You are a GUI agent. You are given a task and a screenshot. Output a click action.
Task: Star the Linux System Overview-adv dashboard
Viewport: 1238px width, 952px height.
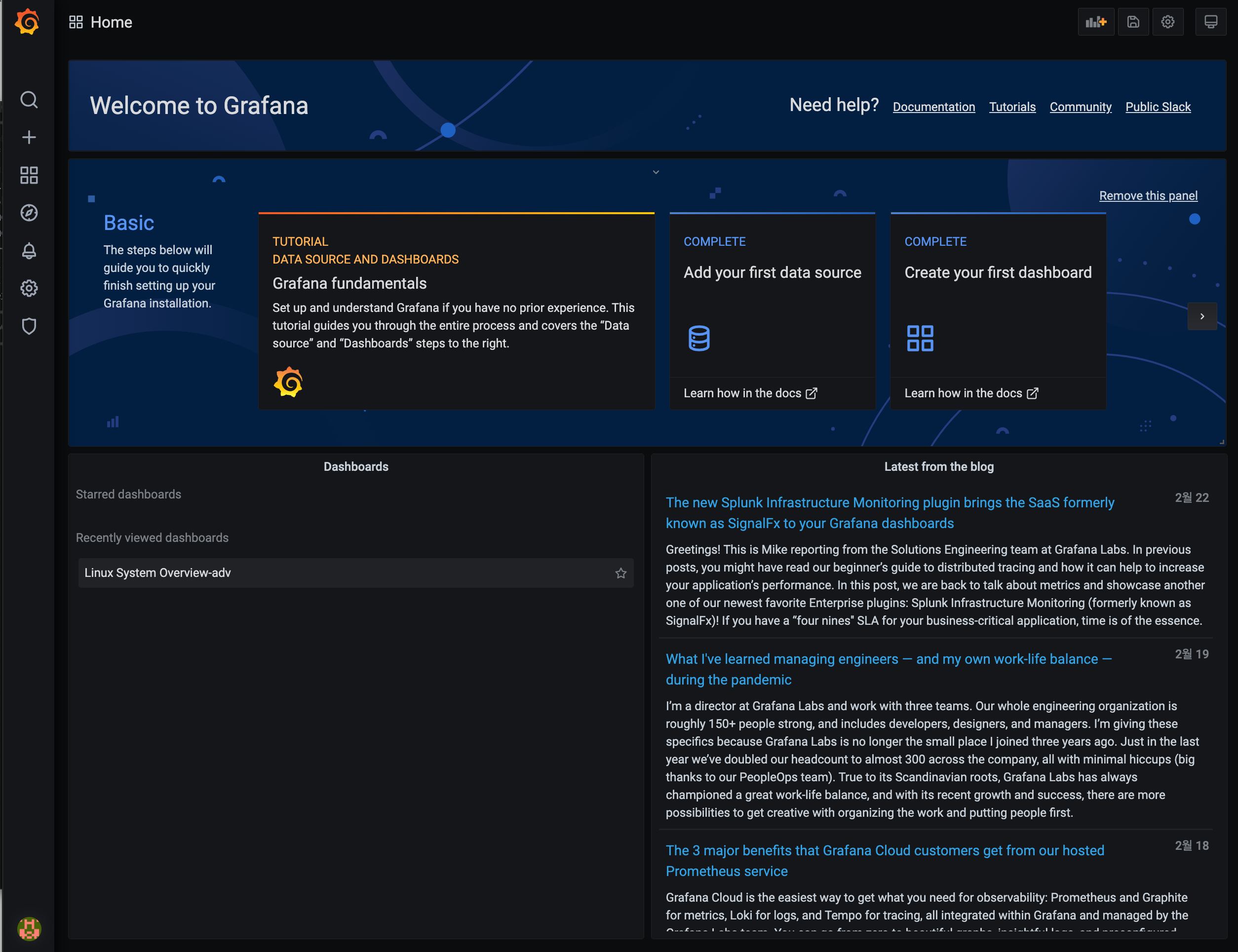[x=620, y=573]
